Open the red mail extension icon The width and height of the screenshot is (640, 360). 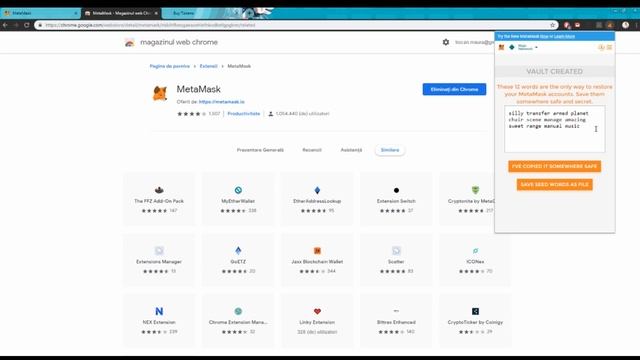point(577,25)
